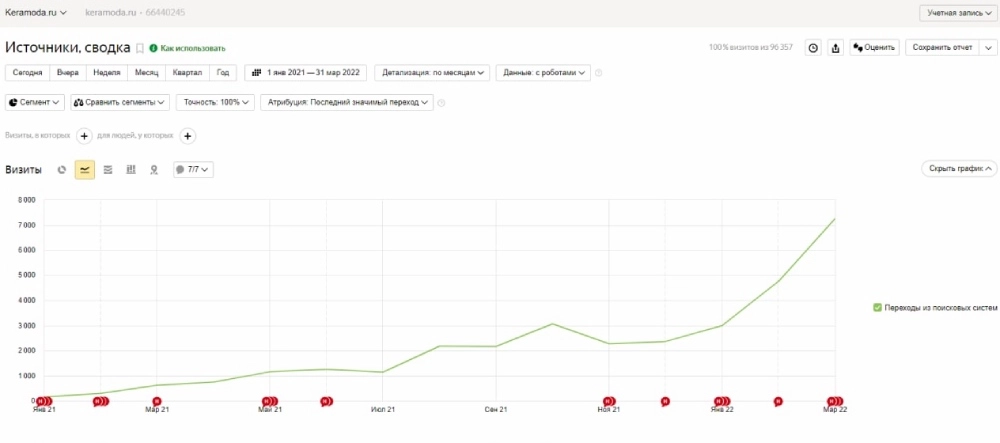
Task: Expand the arrow next to Сохранить отчет
Action: click(x=988, y=48)
